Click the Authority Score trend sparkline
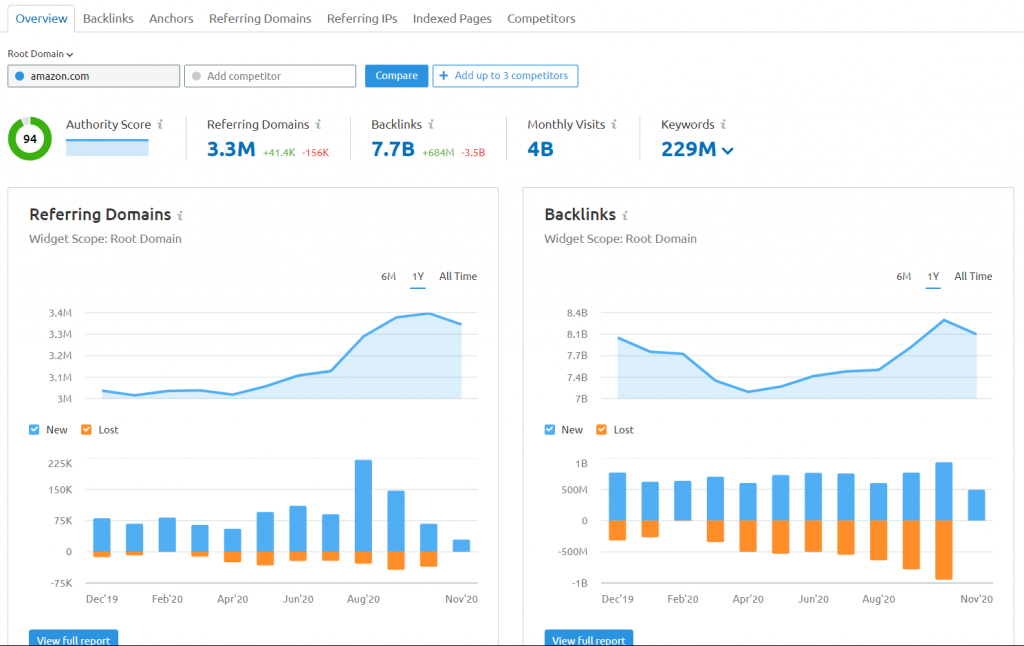The height and width of the screenshot is (646, 1024). pos(107,147)
